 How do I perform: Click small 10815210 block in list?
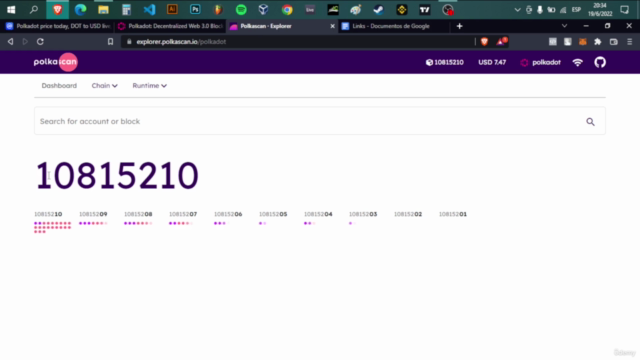[48, 214]
